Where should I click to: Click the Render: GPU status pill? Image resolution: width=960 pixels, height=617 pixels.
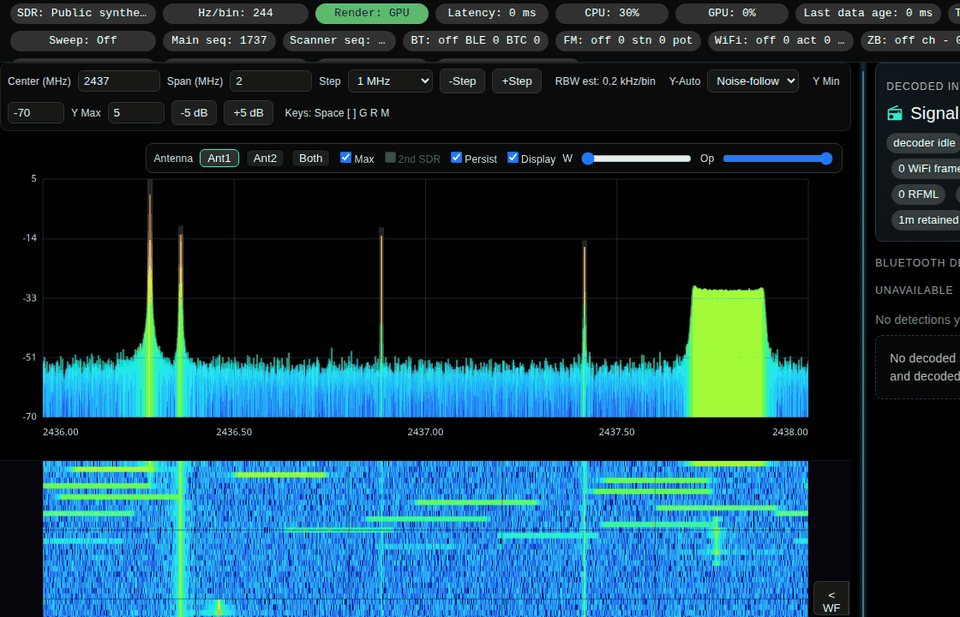(x=372, y=13)
